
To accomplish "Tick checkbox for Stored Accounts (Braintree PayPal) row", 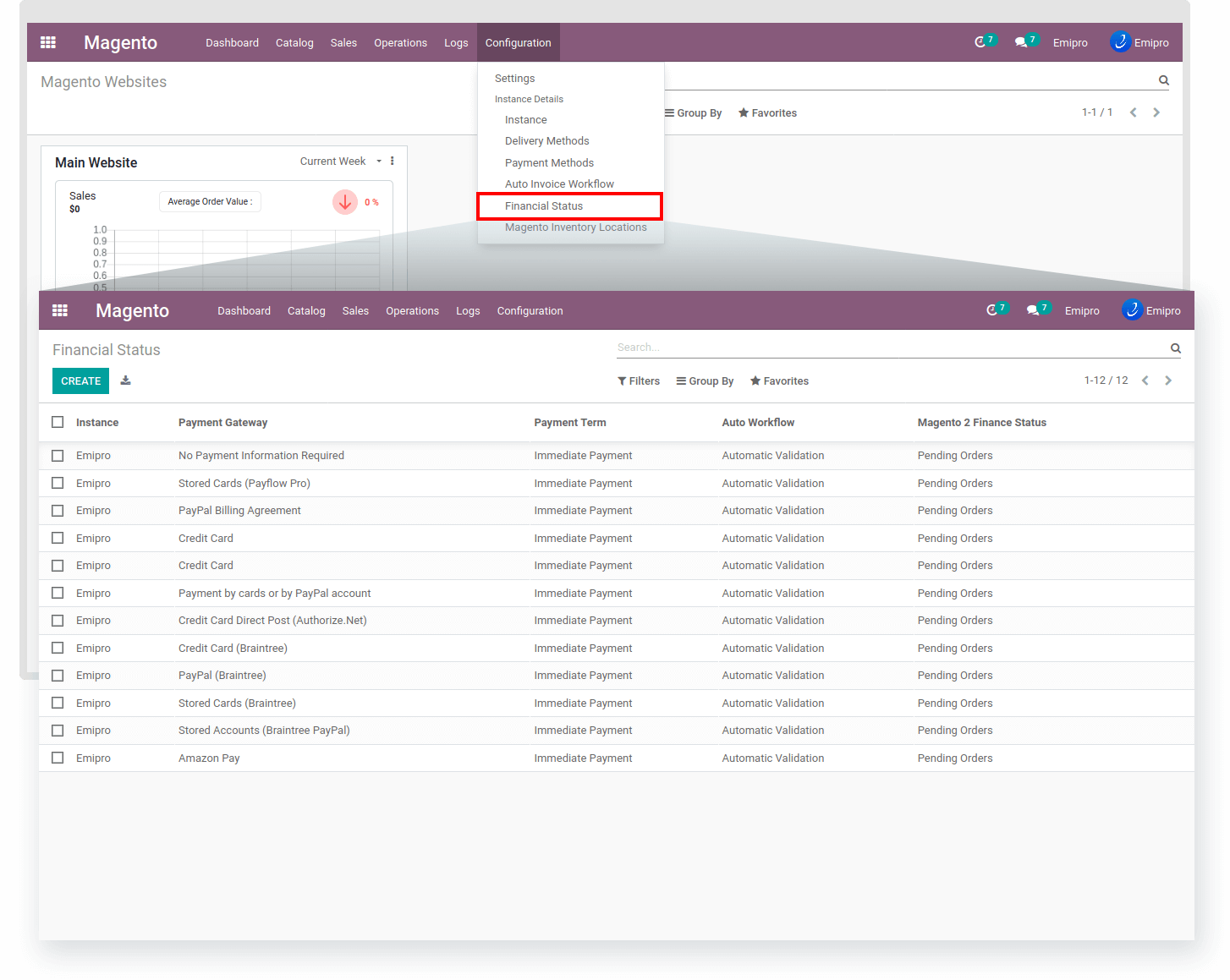I will tap(58, 731).
